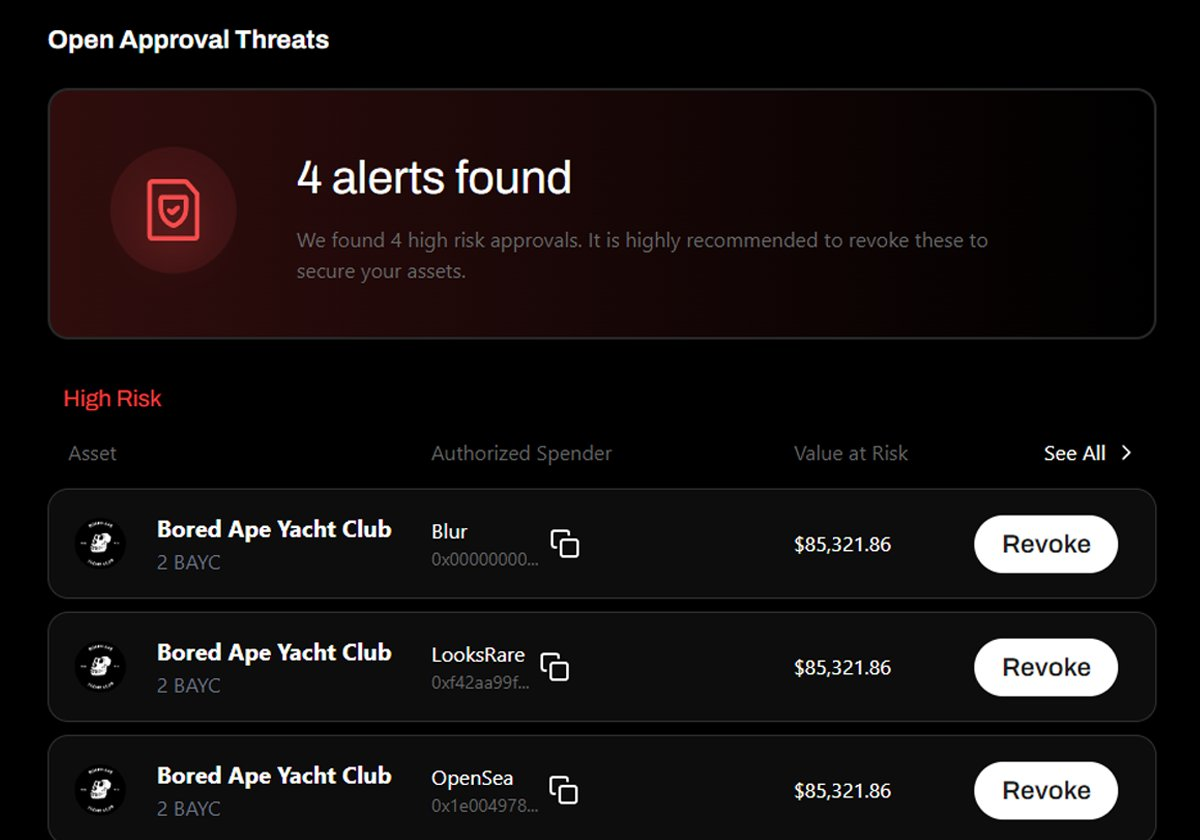Viewport: 1200px width, 840px height.
Task: Open See All high risk approvals
Action: pos(1073,453)
